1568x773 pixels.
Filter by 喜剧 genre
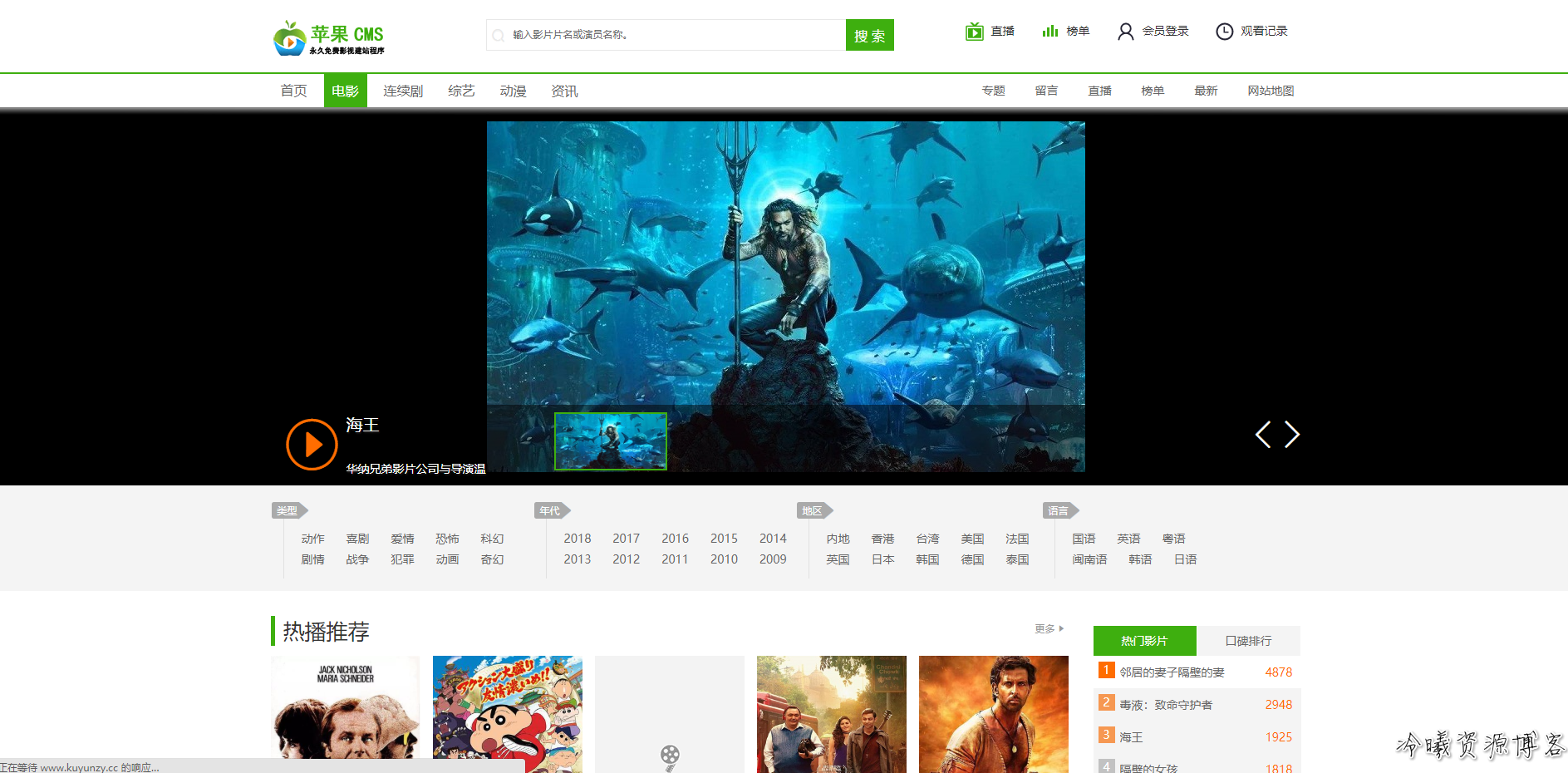[357, 539]
